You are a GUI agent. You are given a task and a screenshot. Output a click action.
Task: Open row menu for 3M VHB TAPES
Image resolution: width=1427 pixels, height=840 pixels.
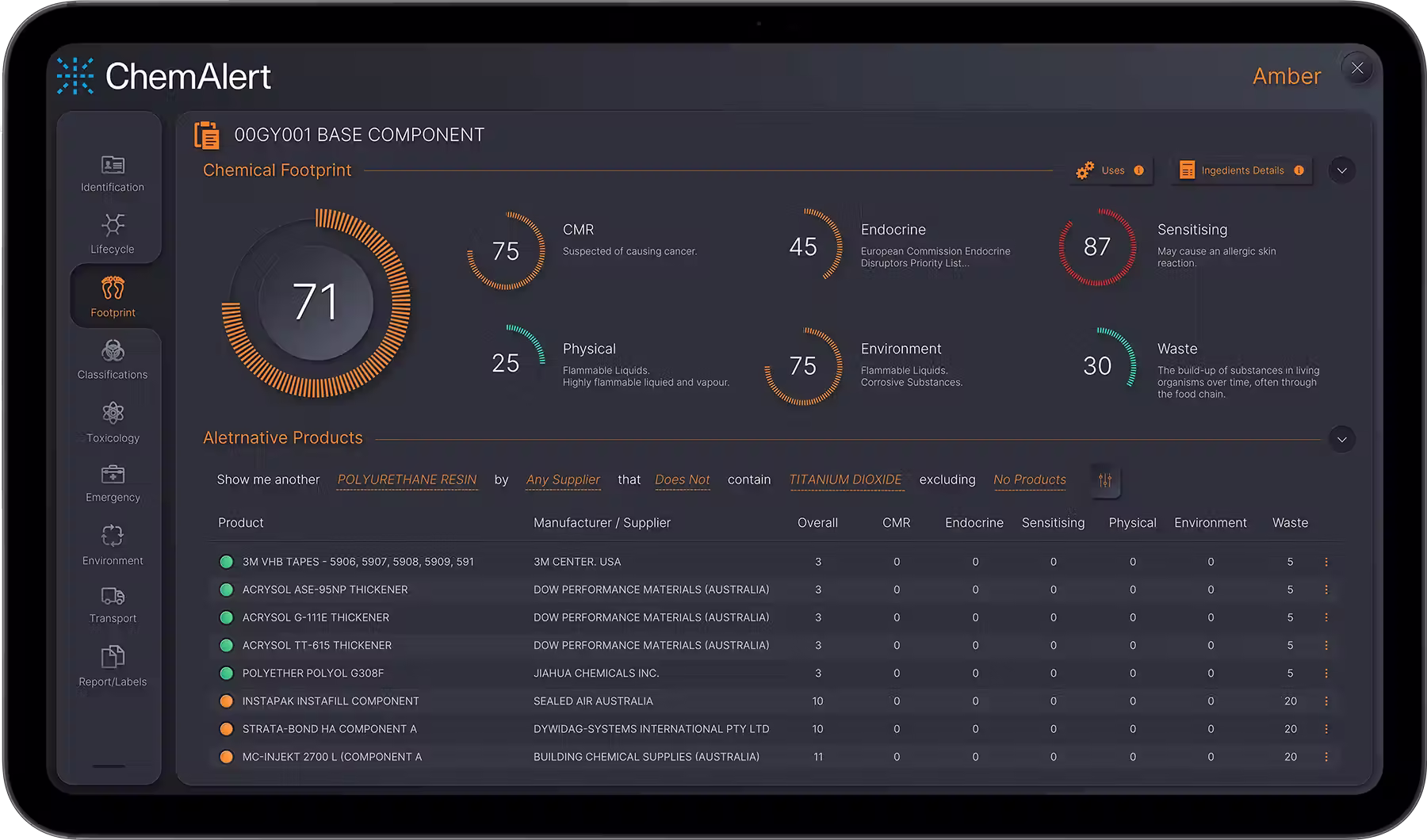[x=1326, y=562]
